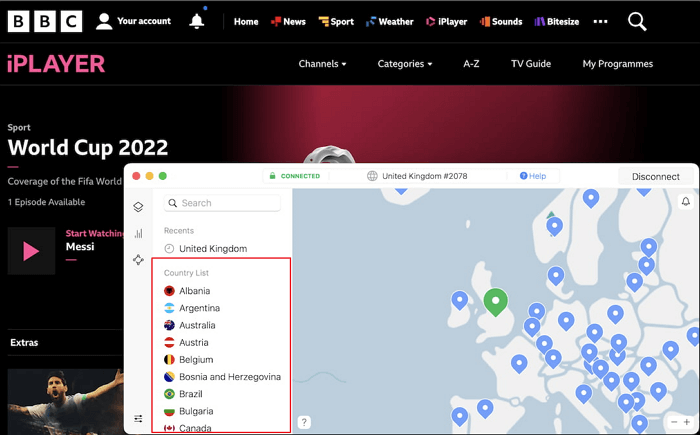Open the TV Guide
This screenshot has width=700, height=435.
(531, 64)
